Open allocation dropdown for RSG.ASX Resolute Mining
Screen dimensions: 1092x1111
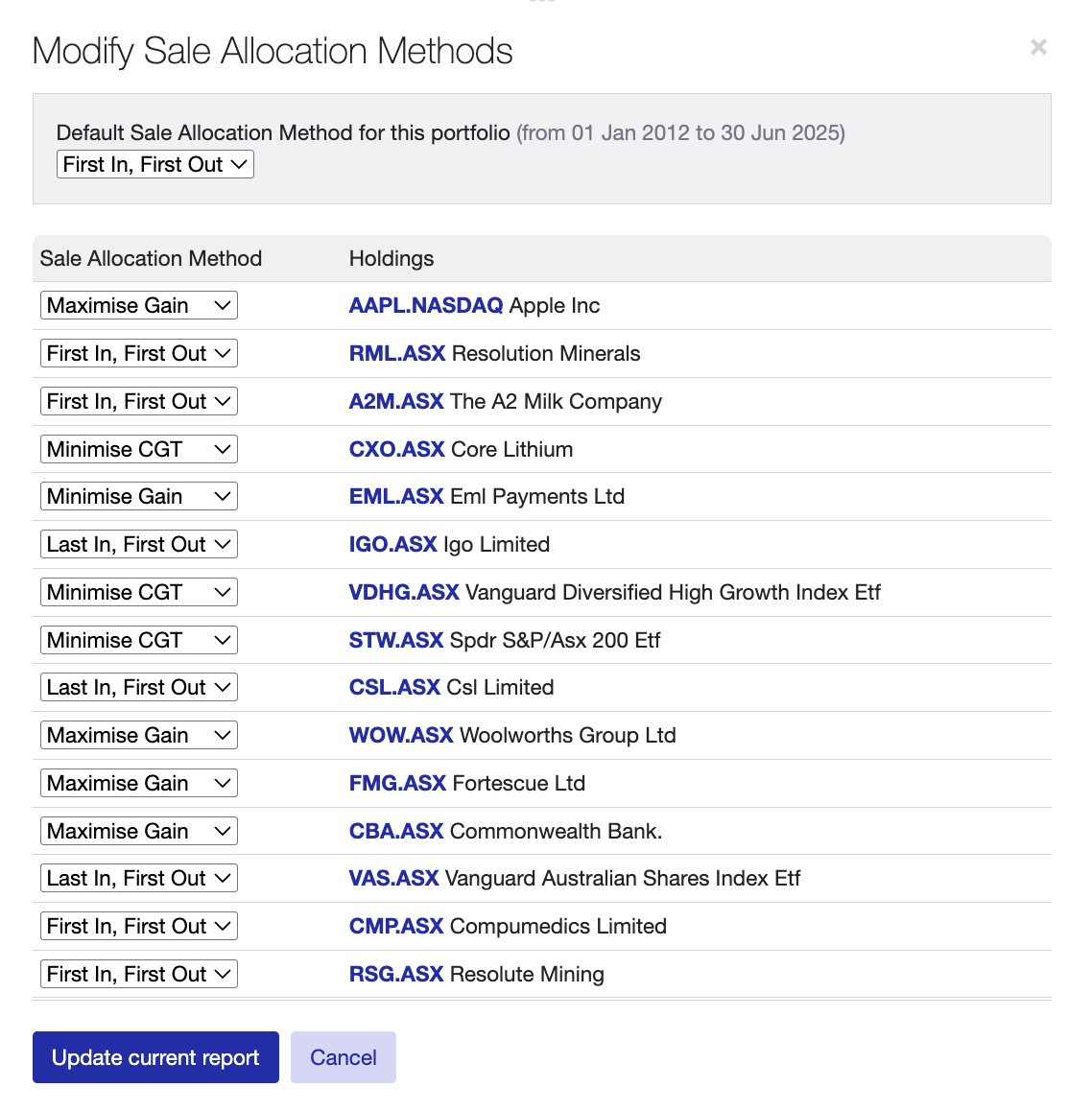click(139, 974)
